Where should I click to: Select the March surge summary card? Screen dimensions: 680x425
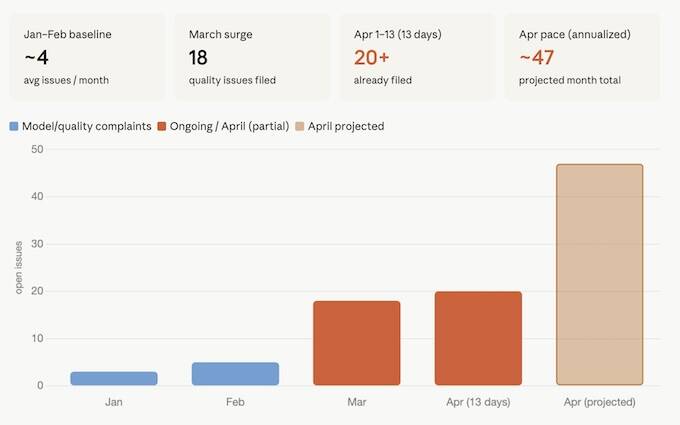coord(252,56)
